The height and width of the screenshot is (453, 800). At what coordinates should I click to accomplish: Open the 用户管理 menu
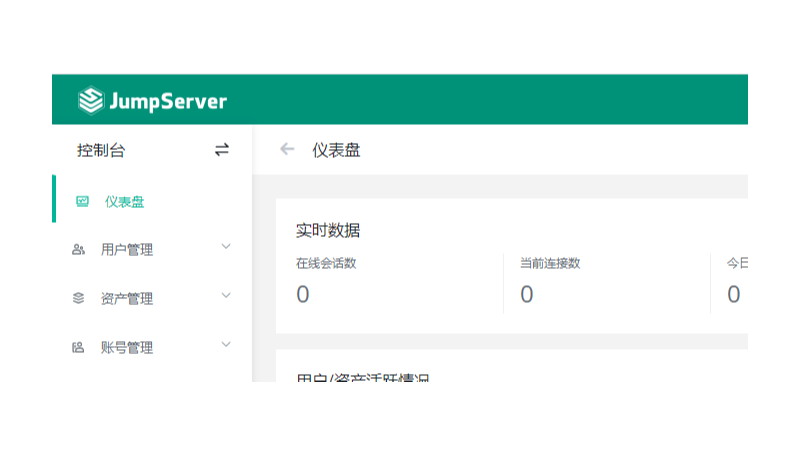(152, 249)
